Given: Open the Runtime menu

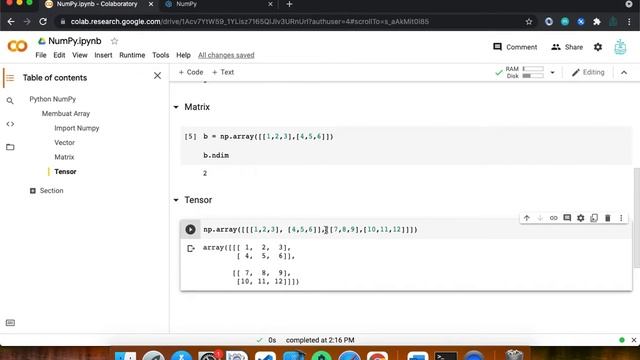Looking at the screenshot, I should click(x=132, y=55).
